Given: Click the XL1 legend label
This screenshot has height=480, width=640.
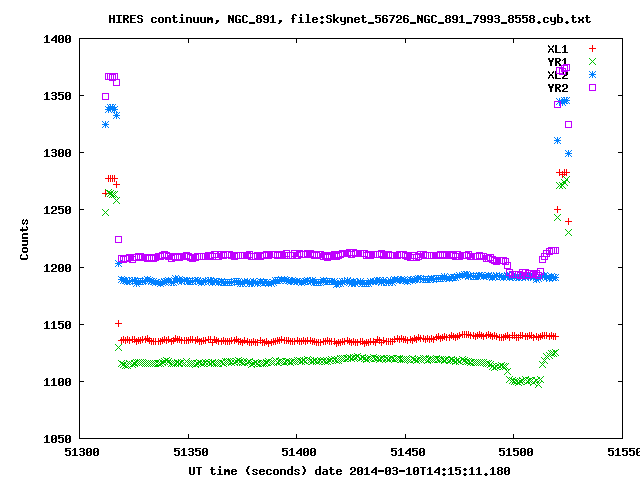Looking at the screenshot, I should [558, 49].
